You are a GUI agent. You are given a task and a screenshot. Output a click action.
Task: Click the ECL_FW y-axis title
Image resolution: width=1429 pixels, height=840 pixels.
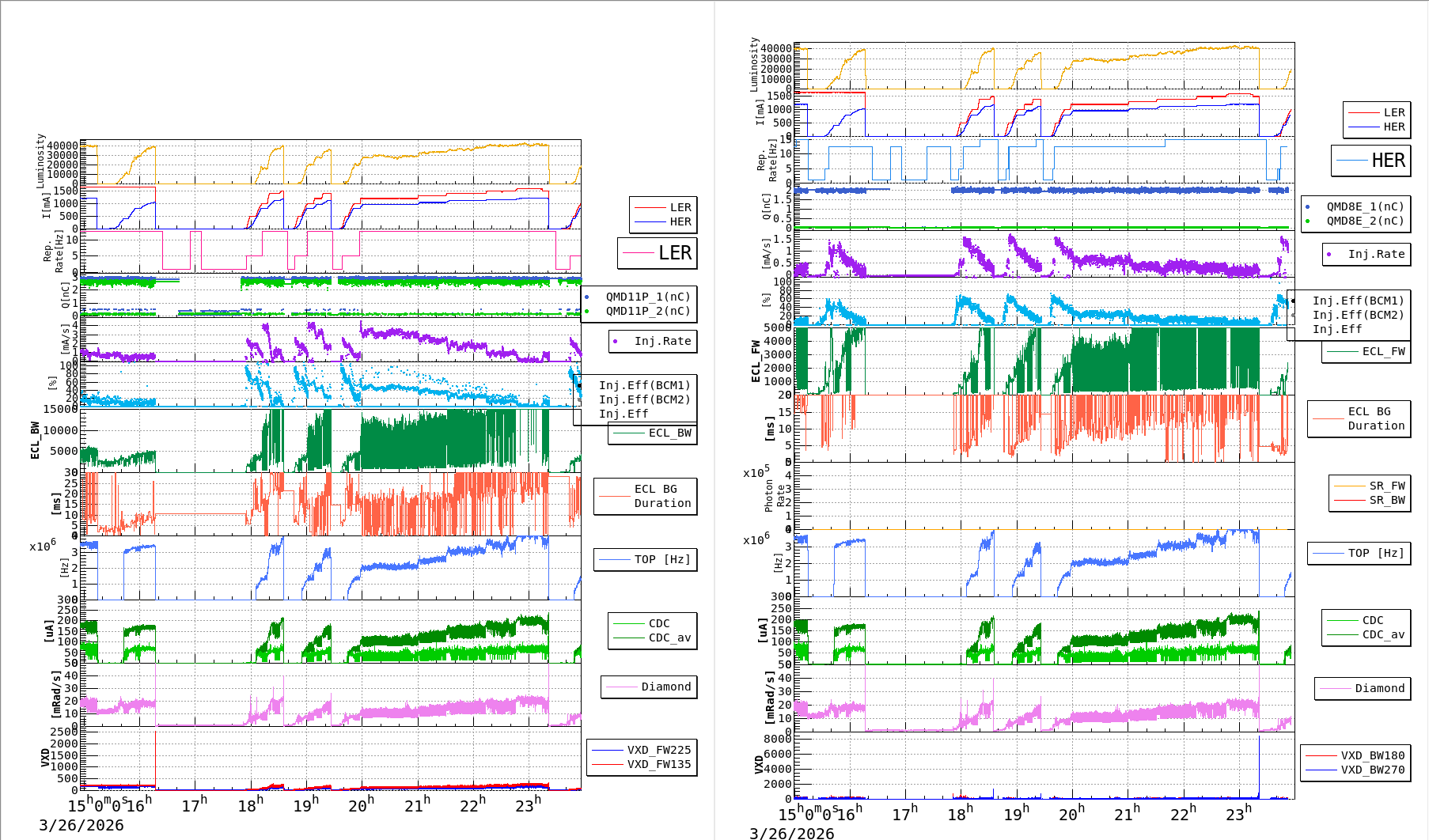coord(756,361)
